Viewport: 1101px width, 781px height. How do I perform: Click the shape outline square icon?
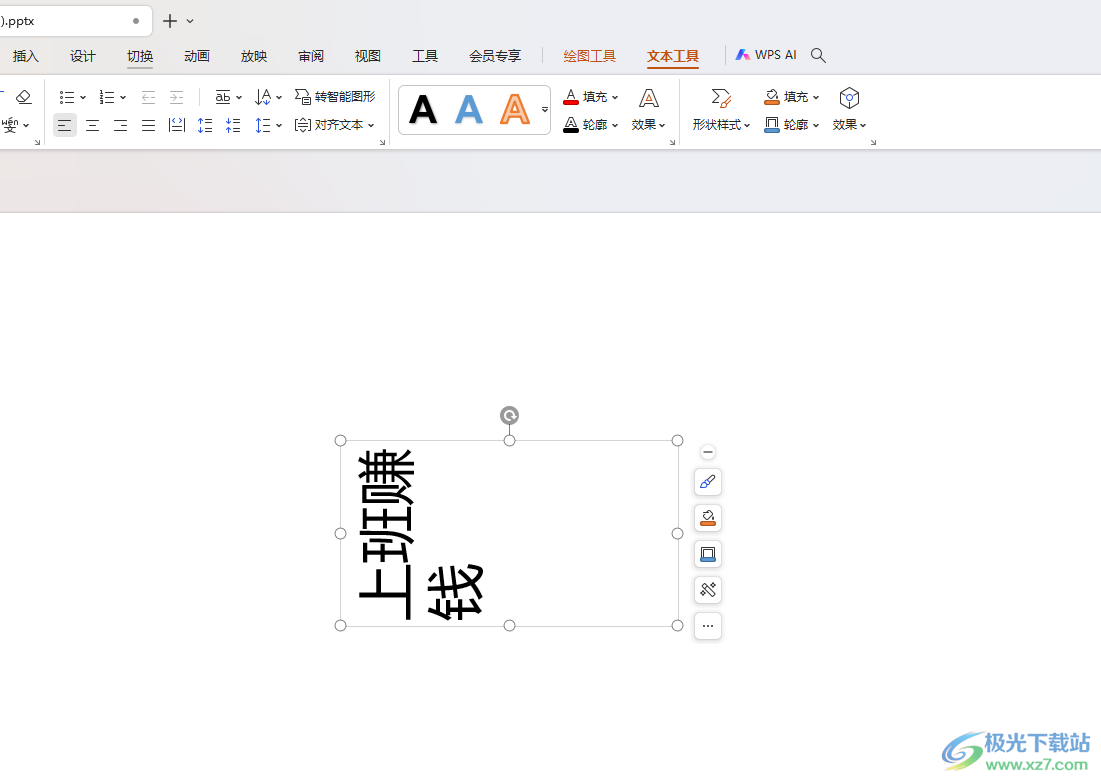click(772, 125)
